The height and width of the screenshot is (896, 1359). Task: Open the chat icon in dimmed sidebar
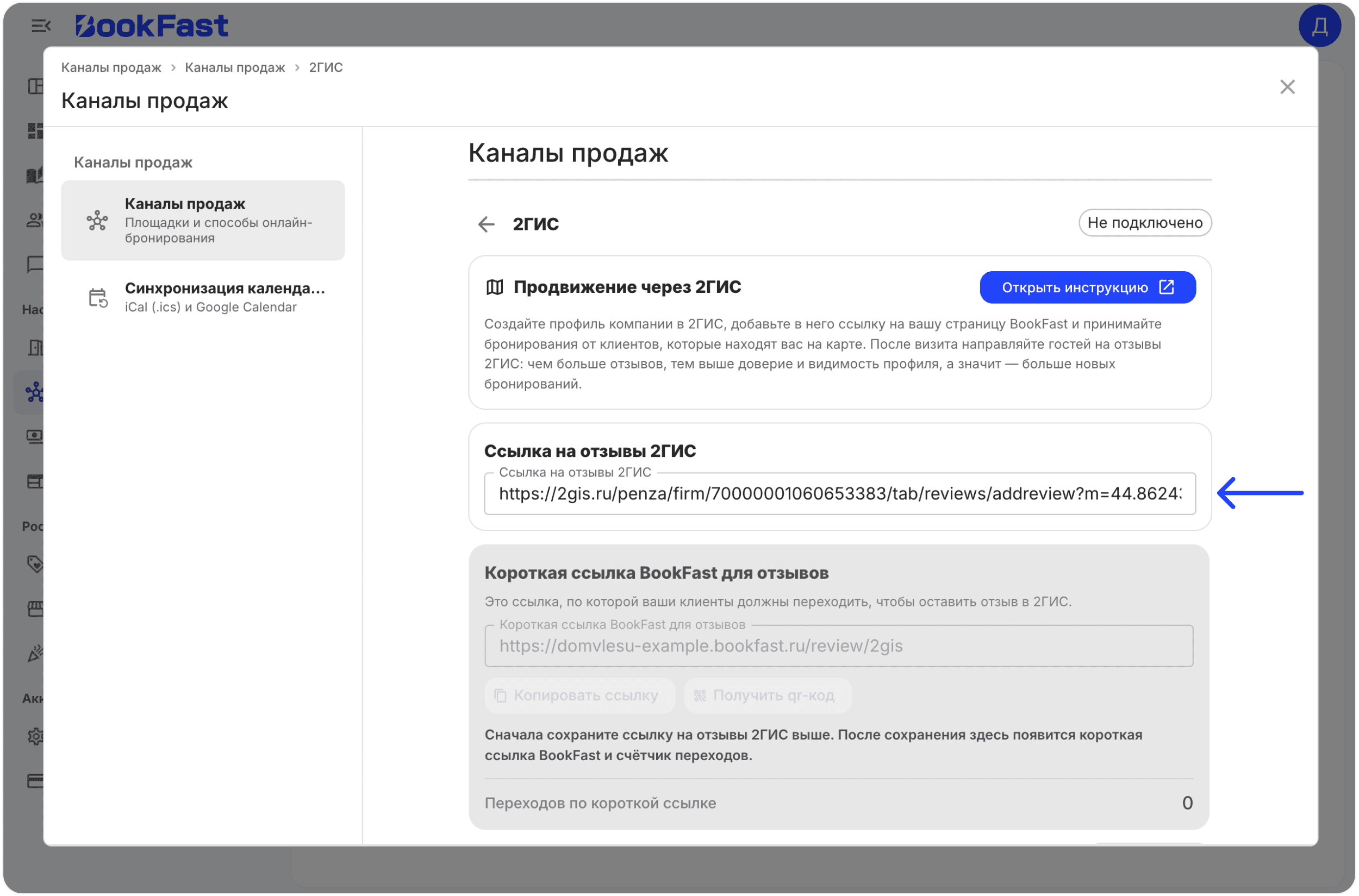[35, 264]
